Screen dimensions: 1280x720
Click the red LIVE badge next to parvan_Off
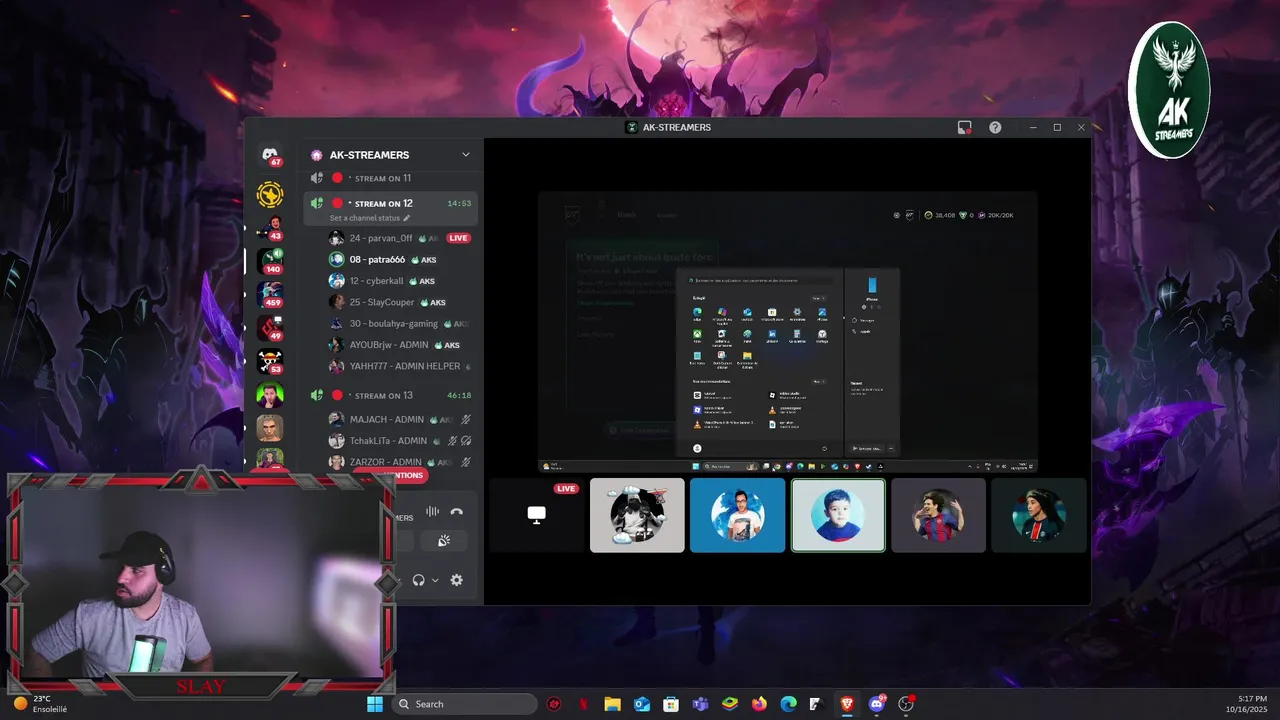click(458, 238)
